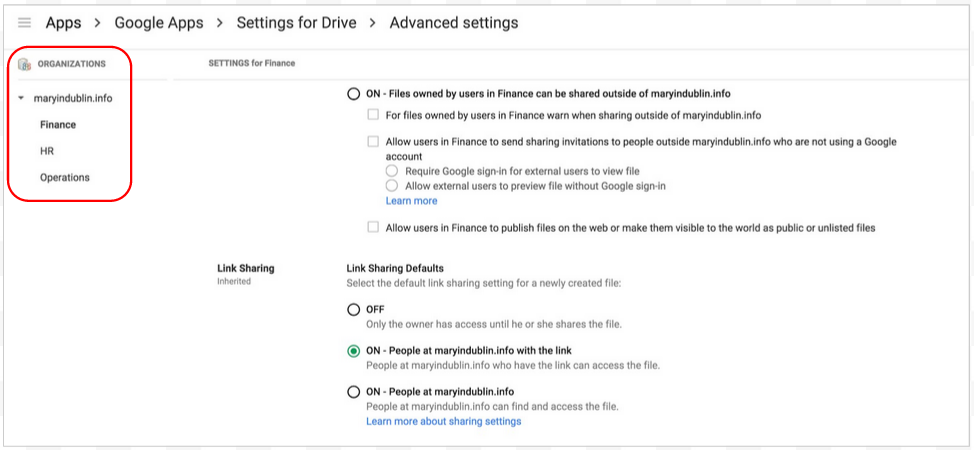Image resolution: width=974 pixels, height=450 pixels.
Task: Go to Google Apps breadcrumb
Action: pos(159,23)
